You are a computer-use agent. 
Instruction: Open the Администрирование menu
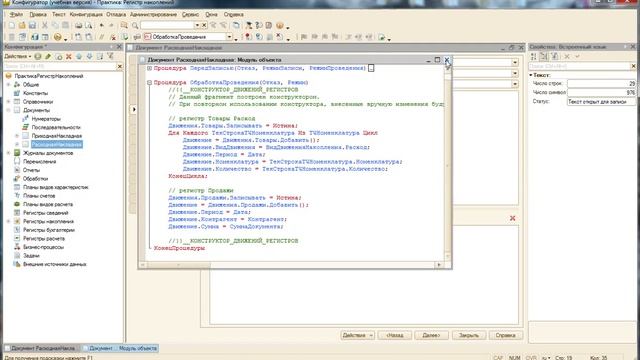click(153, 14)
